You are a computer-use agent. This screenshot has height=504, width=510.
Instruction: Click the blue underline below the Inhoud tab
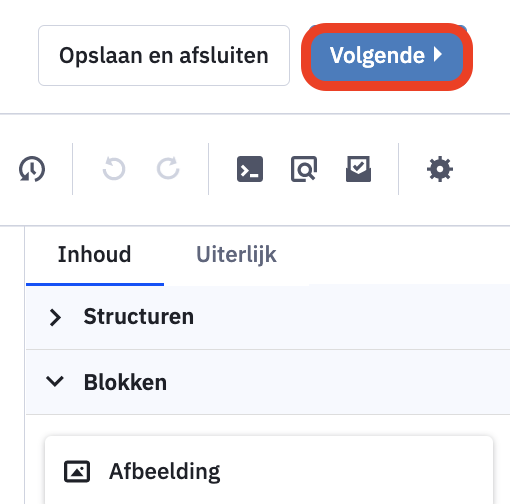[x=95, y=284]
